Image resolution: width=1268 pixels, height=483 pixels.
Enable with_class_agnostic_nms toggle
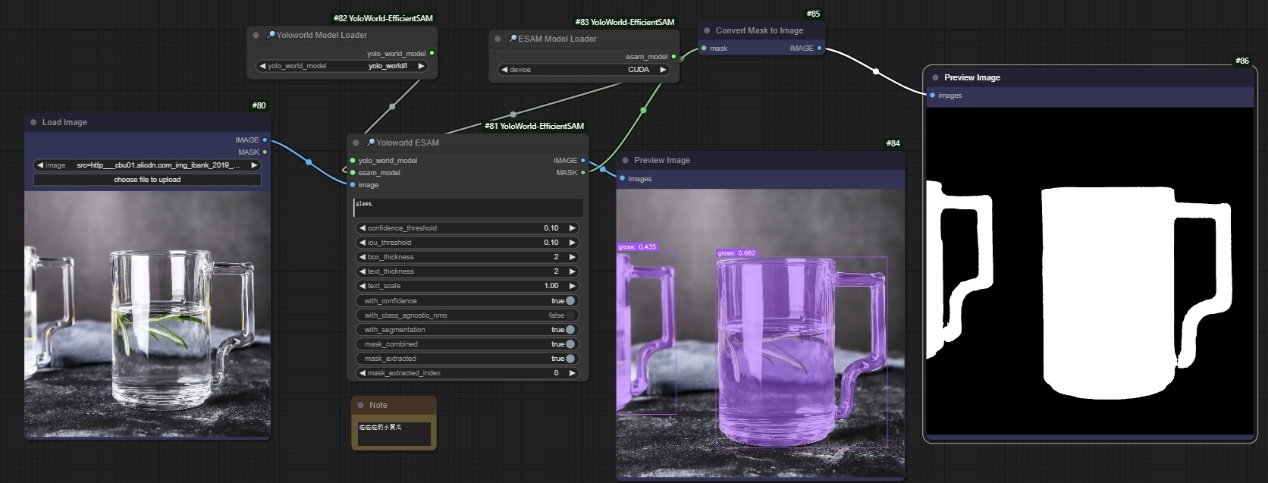570,315
